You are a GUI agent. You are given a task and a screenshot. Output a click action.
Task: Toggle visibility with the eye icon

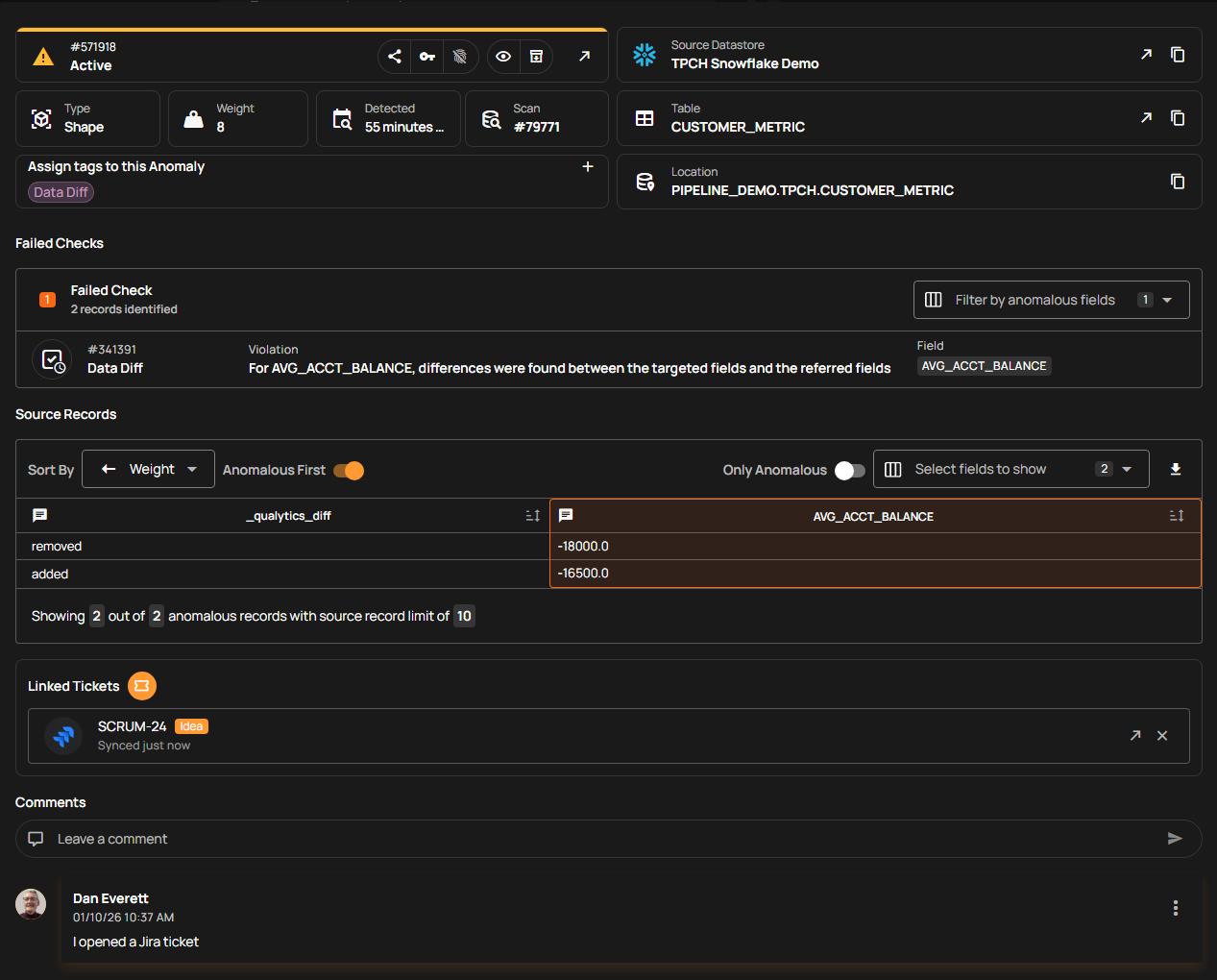pyautogui.click(x=502, y=56)
